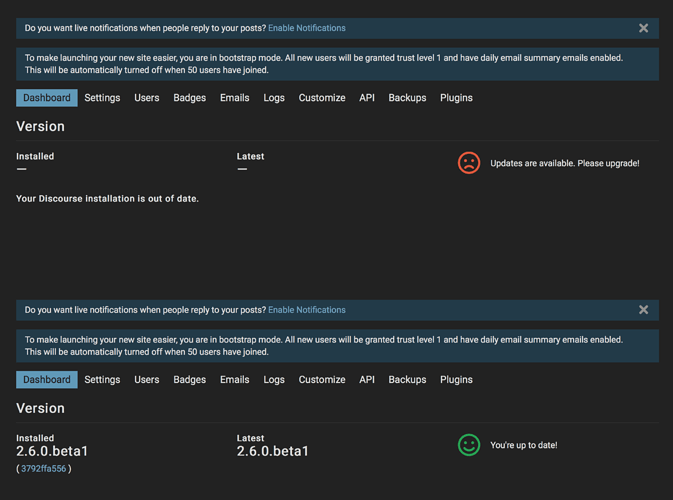673x500 pixels.
Task: Click the bootstrap mode notice in lower panel
Action: [337, 346]
